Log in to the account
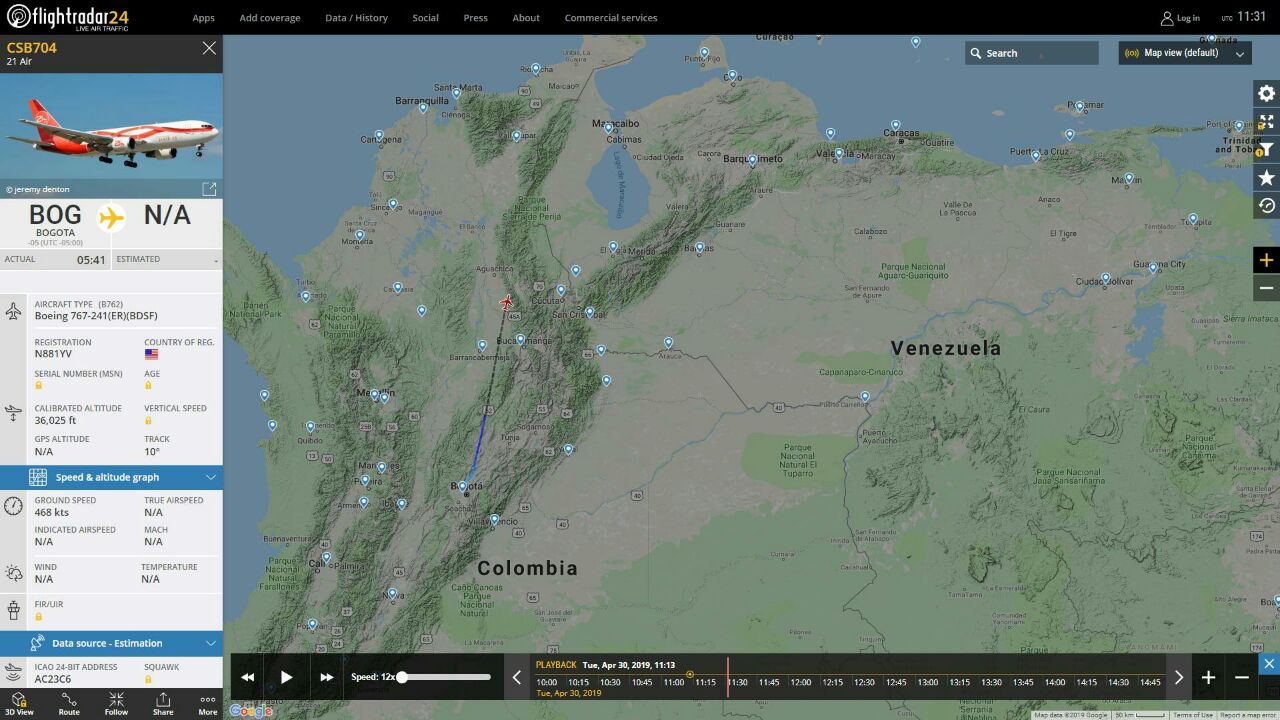The height and width of the screenshot is (720, 1280). pos(1180,18)
